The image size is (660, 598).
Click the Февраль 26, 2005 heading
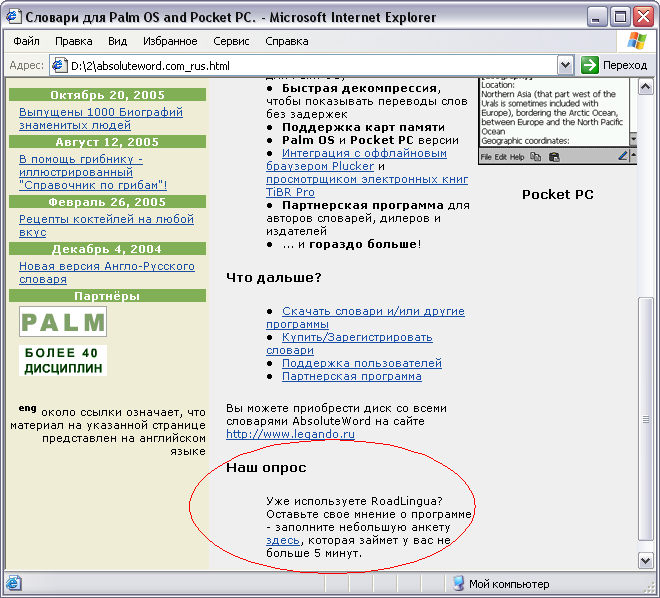pos(107,202)
